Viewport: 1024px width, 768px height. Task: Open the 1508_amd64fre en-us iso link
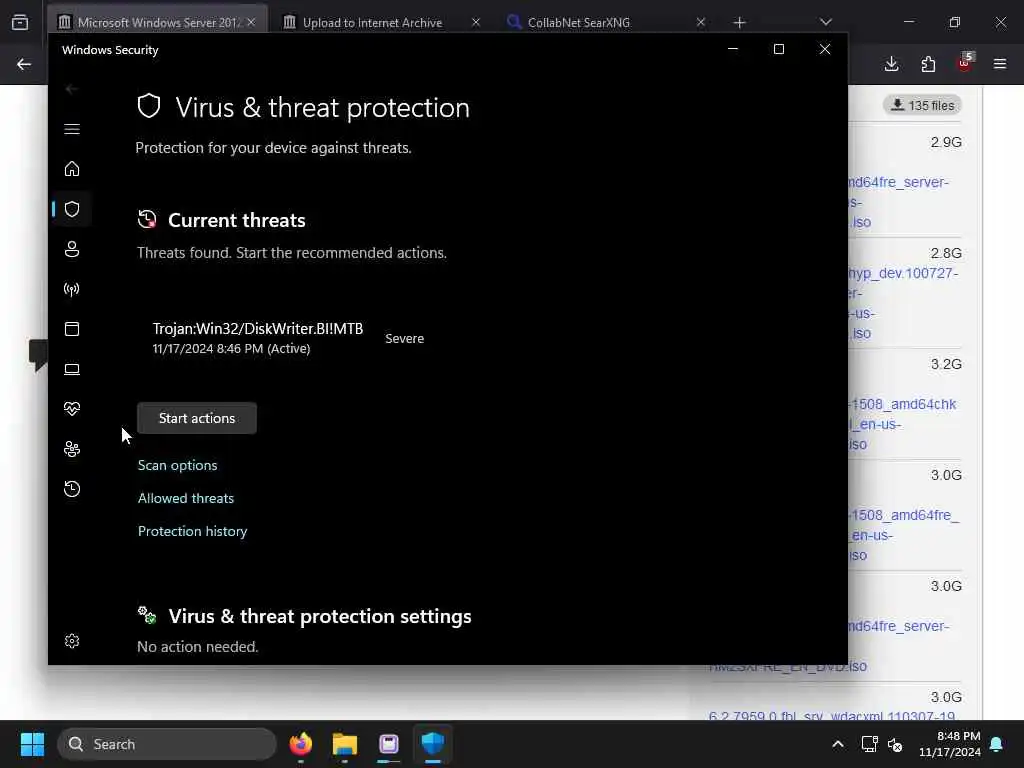[904, 535]
